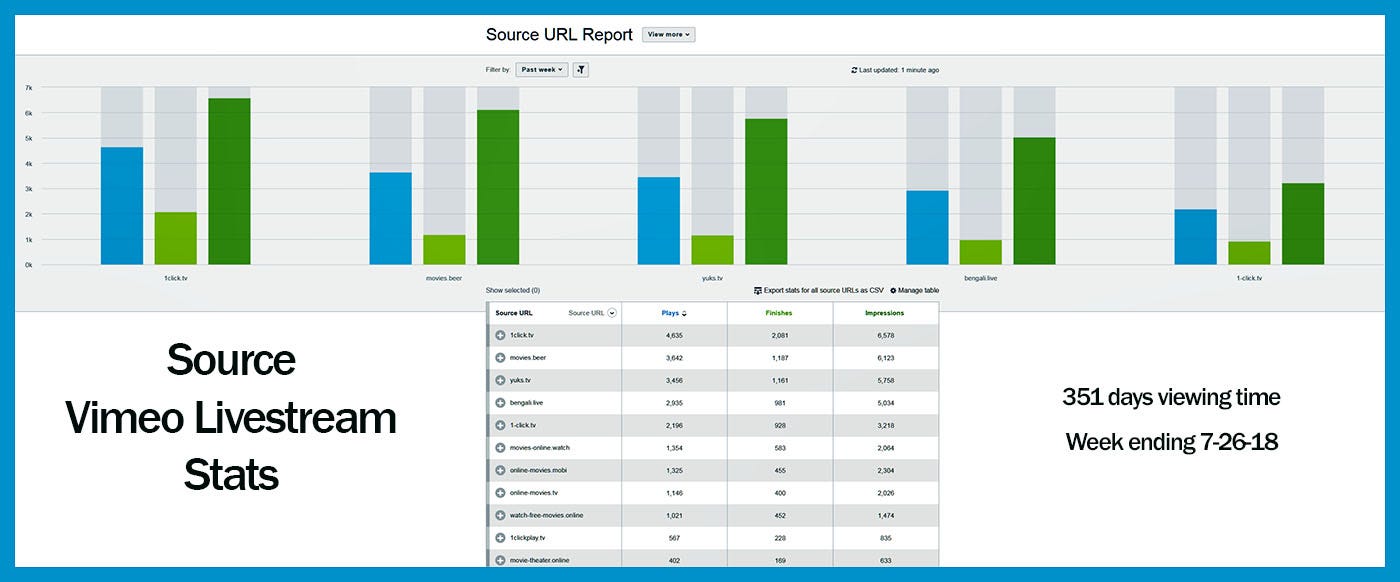Open the Source URL column dropdown arrow
Image resolution: width=1400 pixels, height=582 pixels.
pos(612,313)
